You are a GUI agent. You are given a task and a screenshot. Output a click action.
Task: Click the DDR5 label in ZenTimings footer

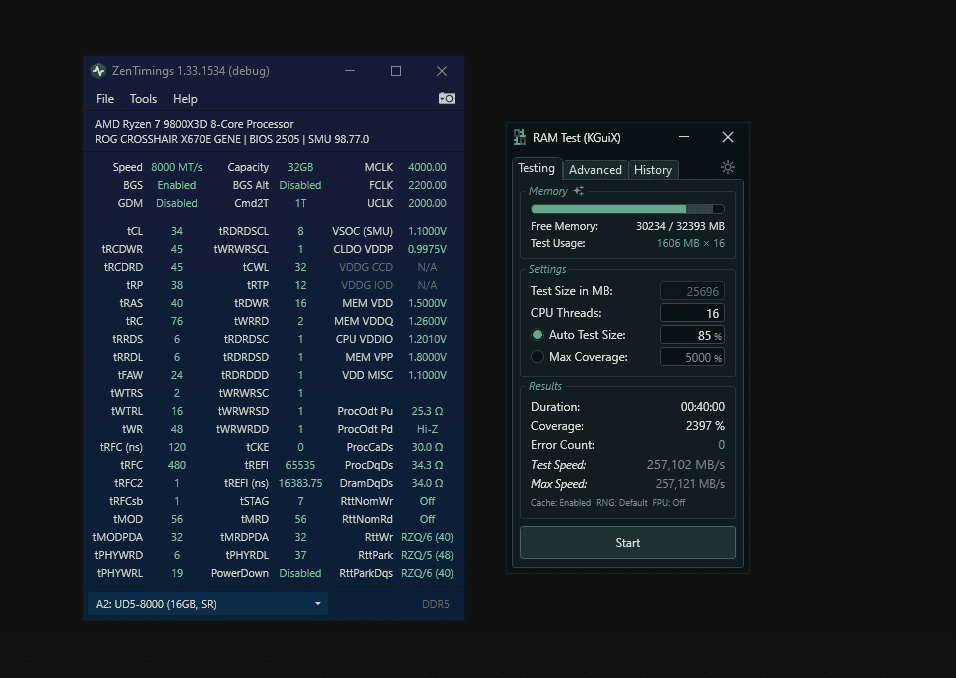point(436,604)
